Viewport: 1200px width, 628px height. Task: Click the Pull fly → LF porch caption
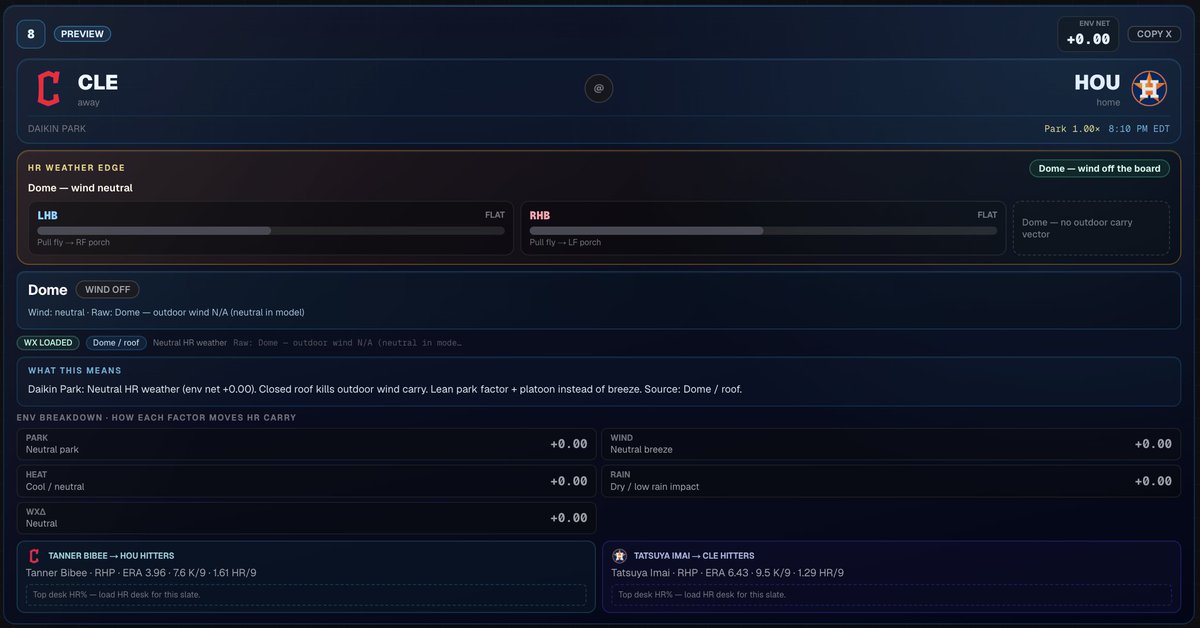(x=565, y=242)
